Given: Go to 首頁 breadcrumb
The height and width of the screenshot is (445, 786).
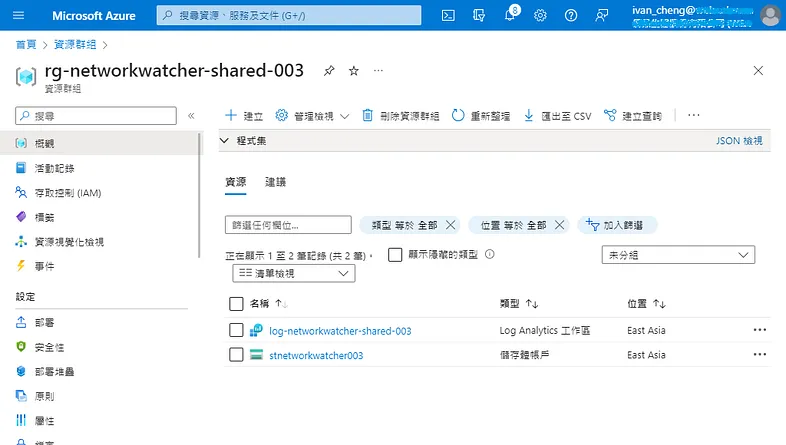Looking at the screenshot, I should click(x=26, y=45).
